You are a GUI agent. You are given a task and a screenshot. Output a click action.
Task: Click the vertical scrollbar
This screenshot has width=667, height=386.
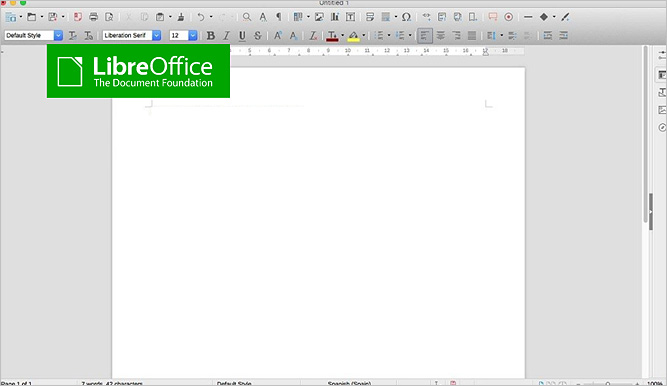tap(646, 134)
